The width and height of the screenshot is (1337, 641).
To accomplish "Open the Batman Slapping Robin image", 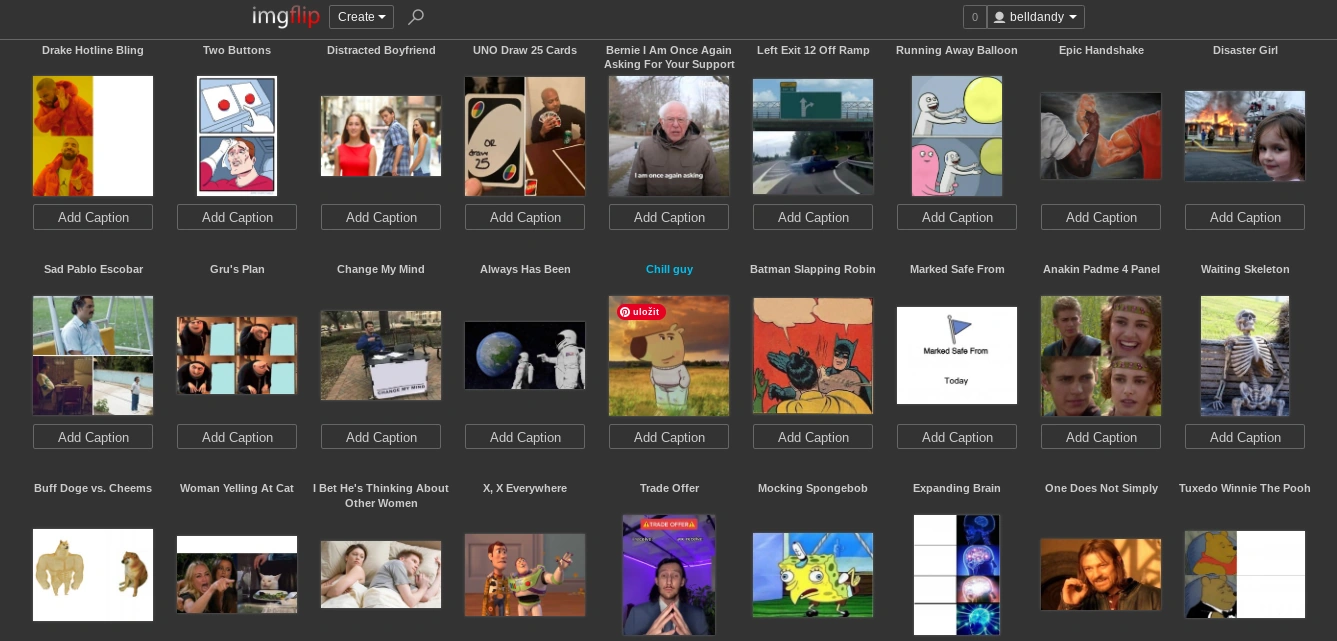I will click(813, 355).
